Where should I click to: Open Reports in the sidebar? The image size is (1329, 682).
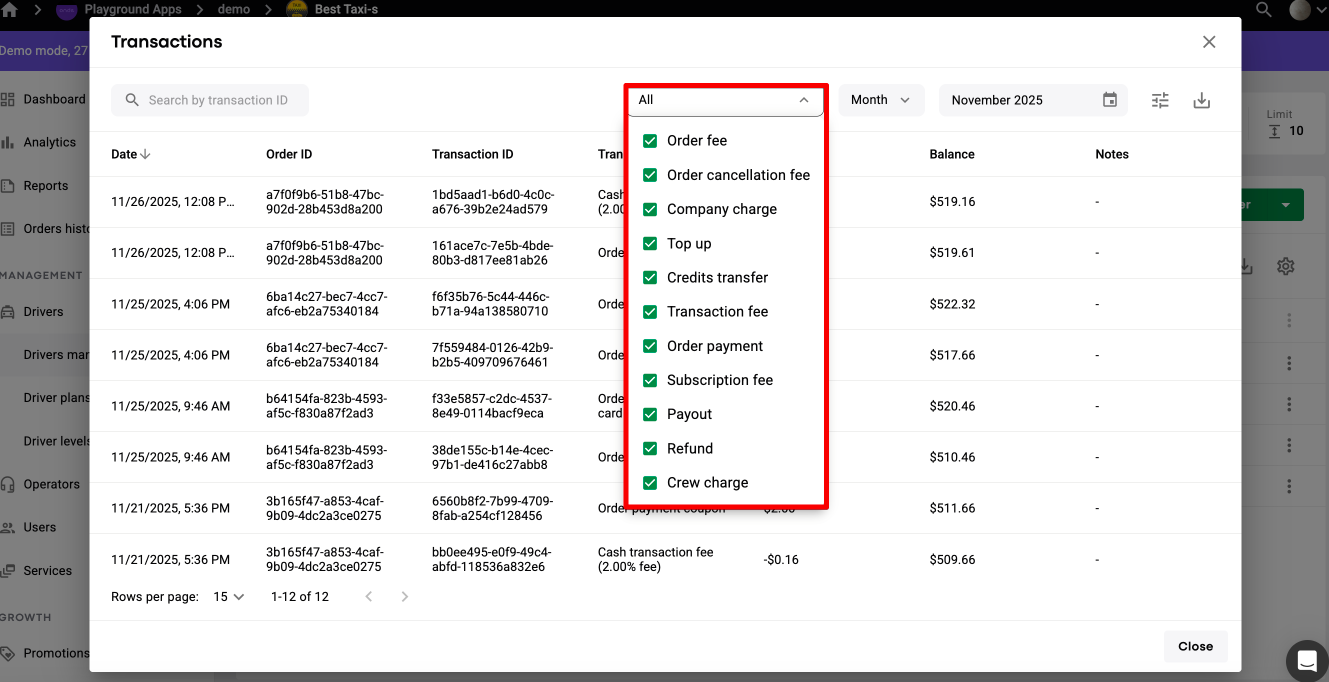click(46, 186)
